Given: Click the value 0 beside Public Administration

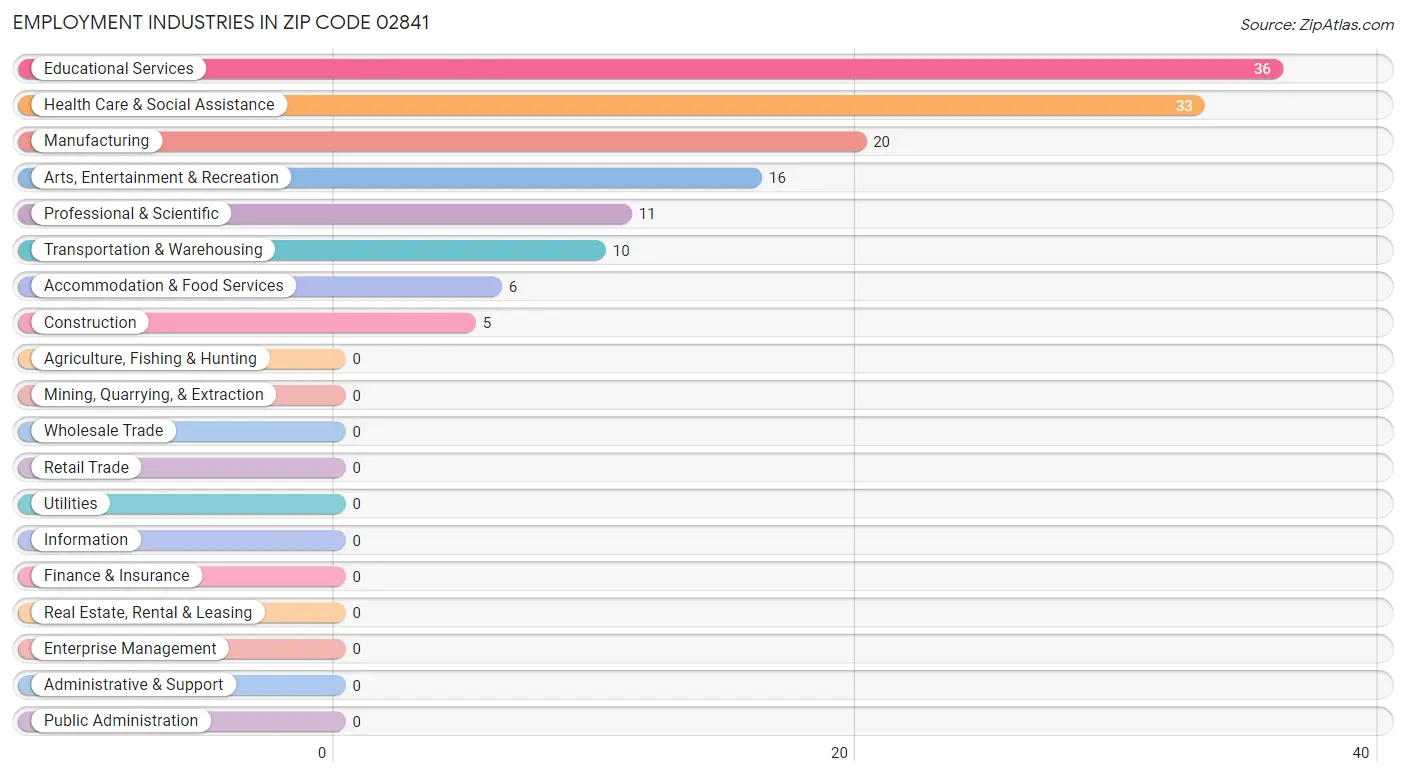Looking at the screenshot, I should (x=356, y=722).
